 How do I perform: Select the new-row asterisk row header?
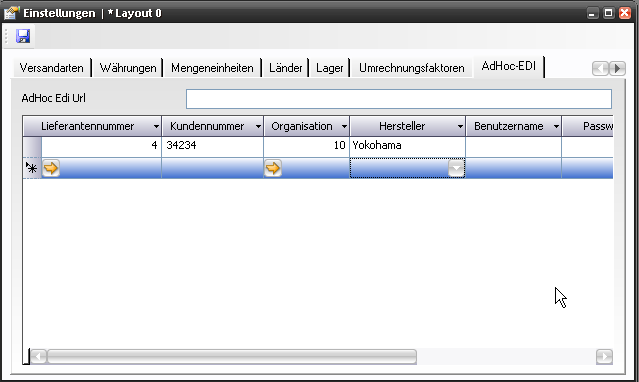[32, 168]
